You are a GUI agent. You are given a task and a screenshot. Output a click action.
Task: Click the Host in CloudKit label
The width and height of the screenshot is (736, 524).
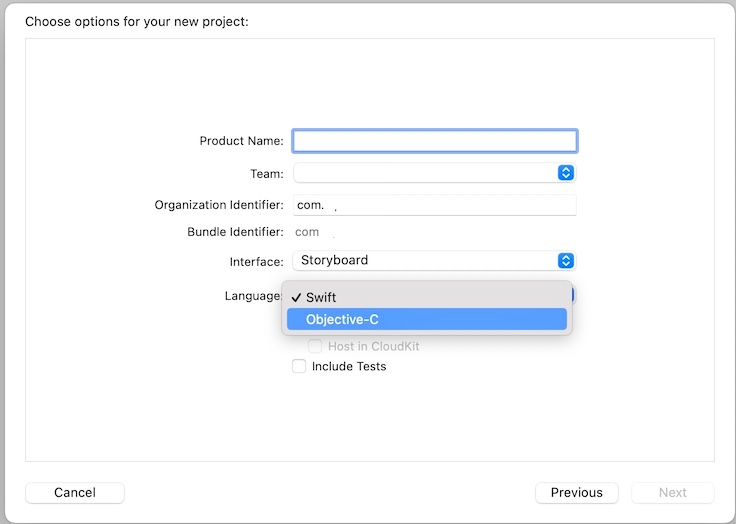coord(374,347)
